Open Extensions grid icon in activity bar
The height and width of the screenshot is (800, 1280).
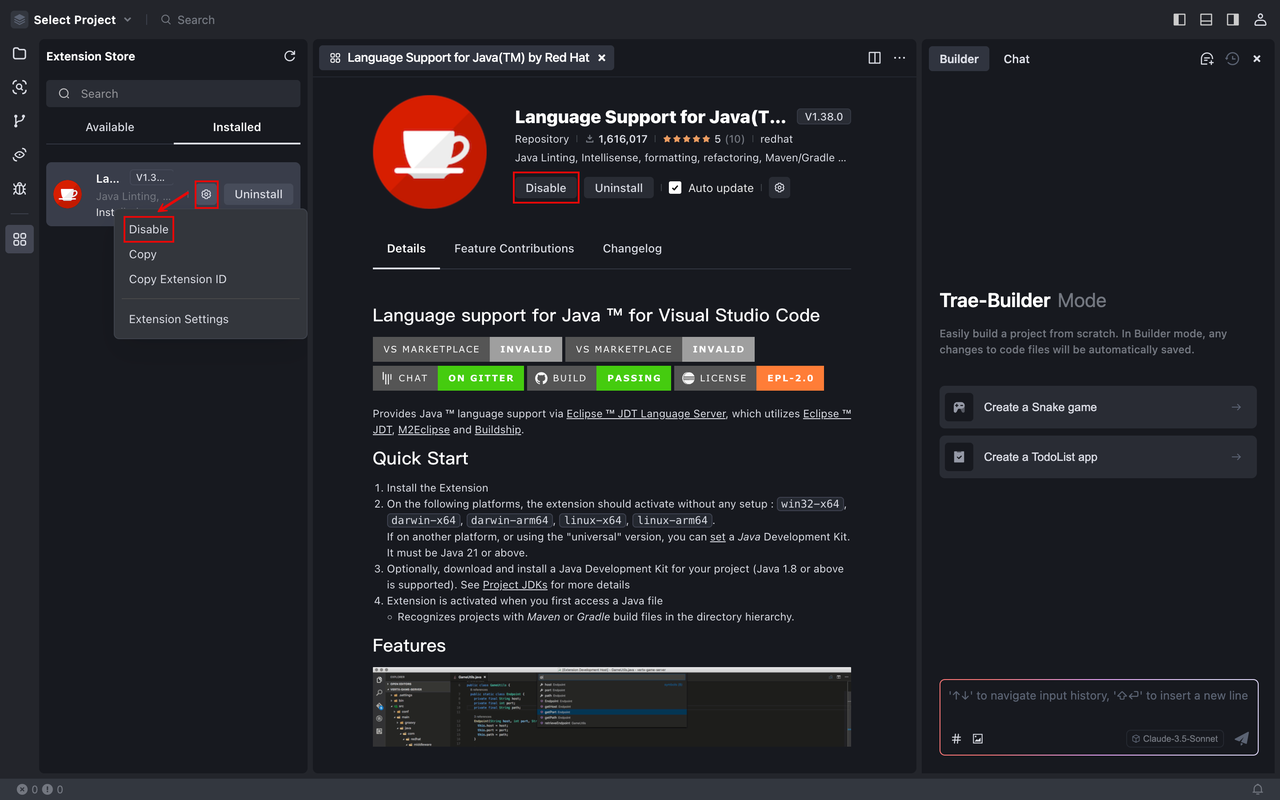(x=19, y=239)
